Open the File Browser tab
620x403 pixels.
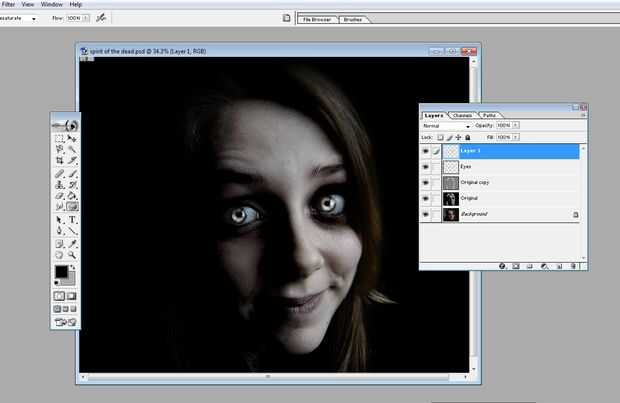tap(317, 19)
